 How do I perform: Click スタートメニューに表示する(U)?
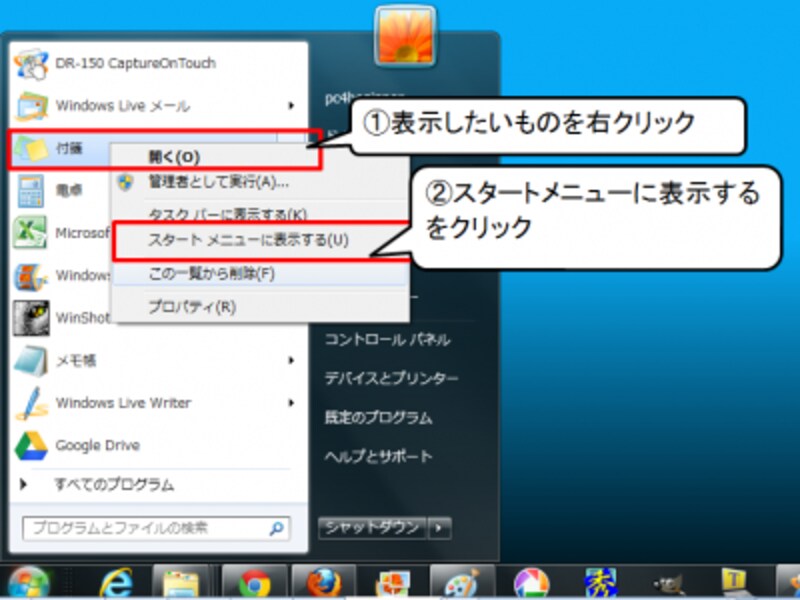coord(248,240)
